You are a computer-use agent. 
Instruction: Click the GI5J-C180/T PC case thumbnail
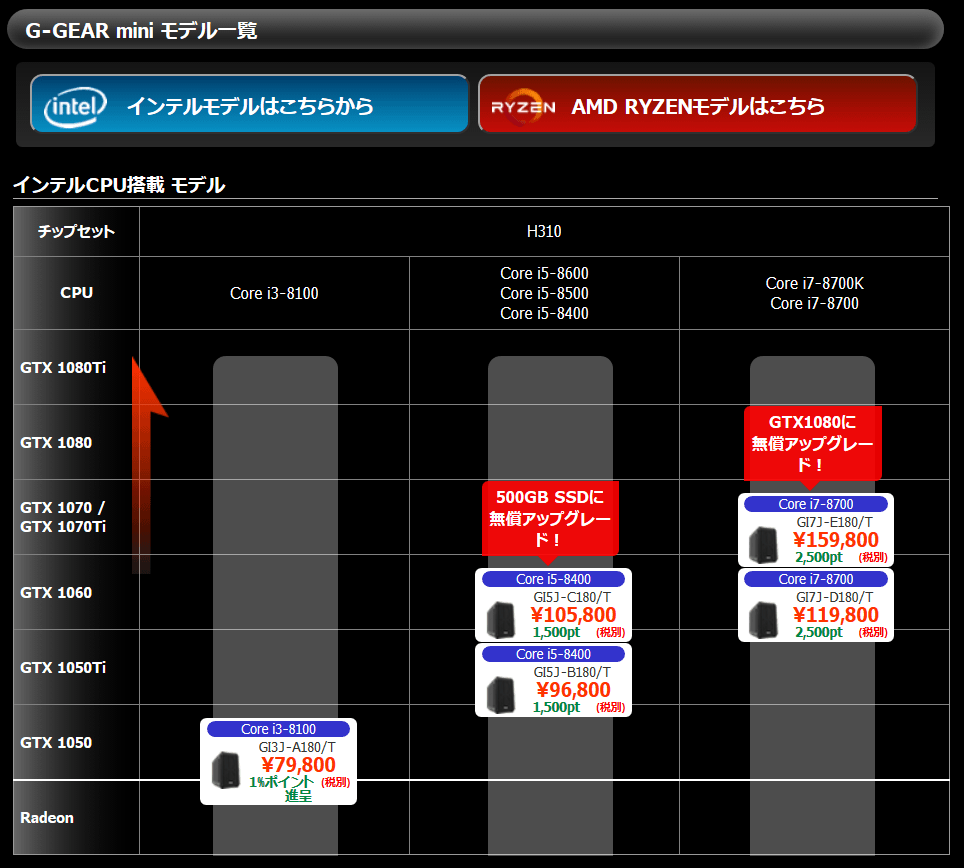coord(500,620)
